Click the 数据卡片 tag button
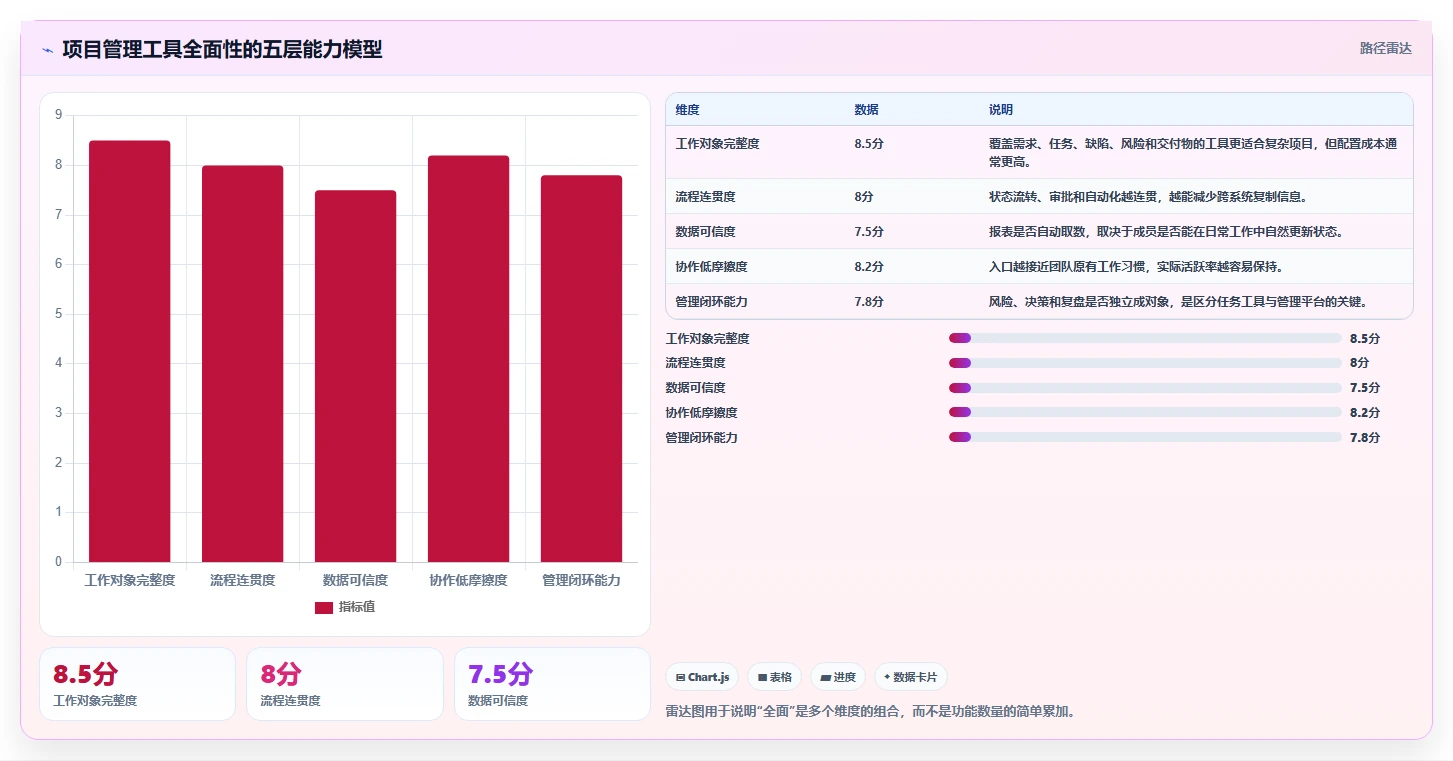The image size is (1453, 761). pos(910,677)
